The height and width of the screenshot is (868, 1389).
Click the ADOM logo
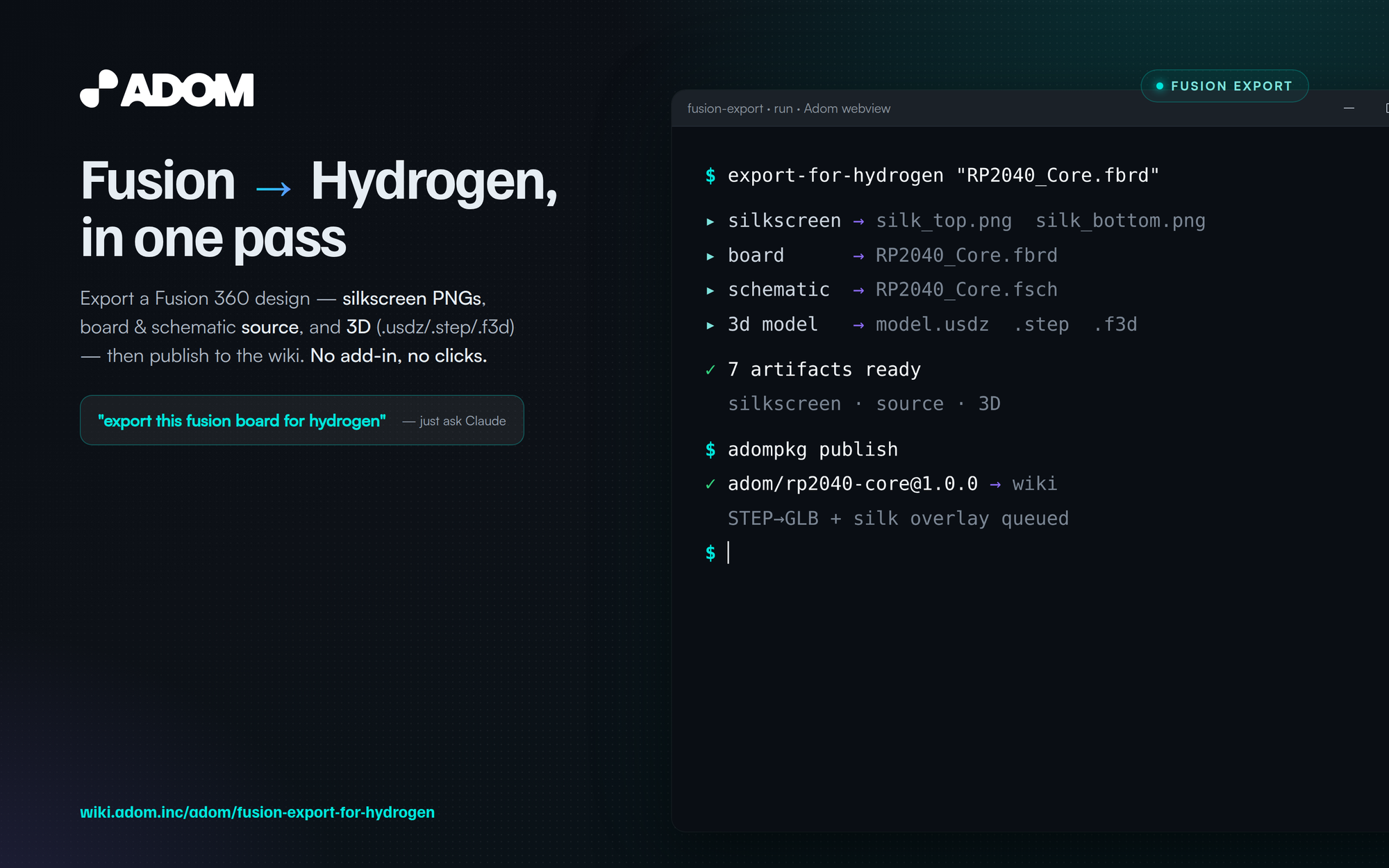pyautogui.click(x=167, y=89)
